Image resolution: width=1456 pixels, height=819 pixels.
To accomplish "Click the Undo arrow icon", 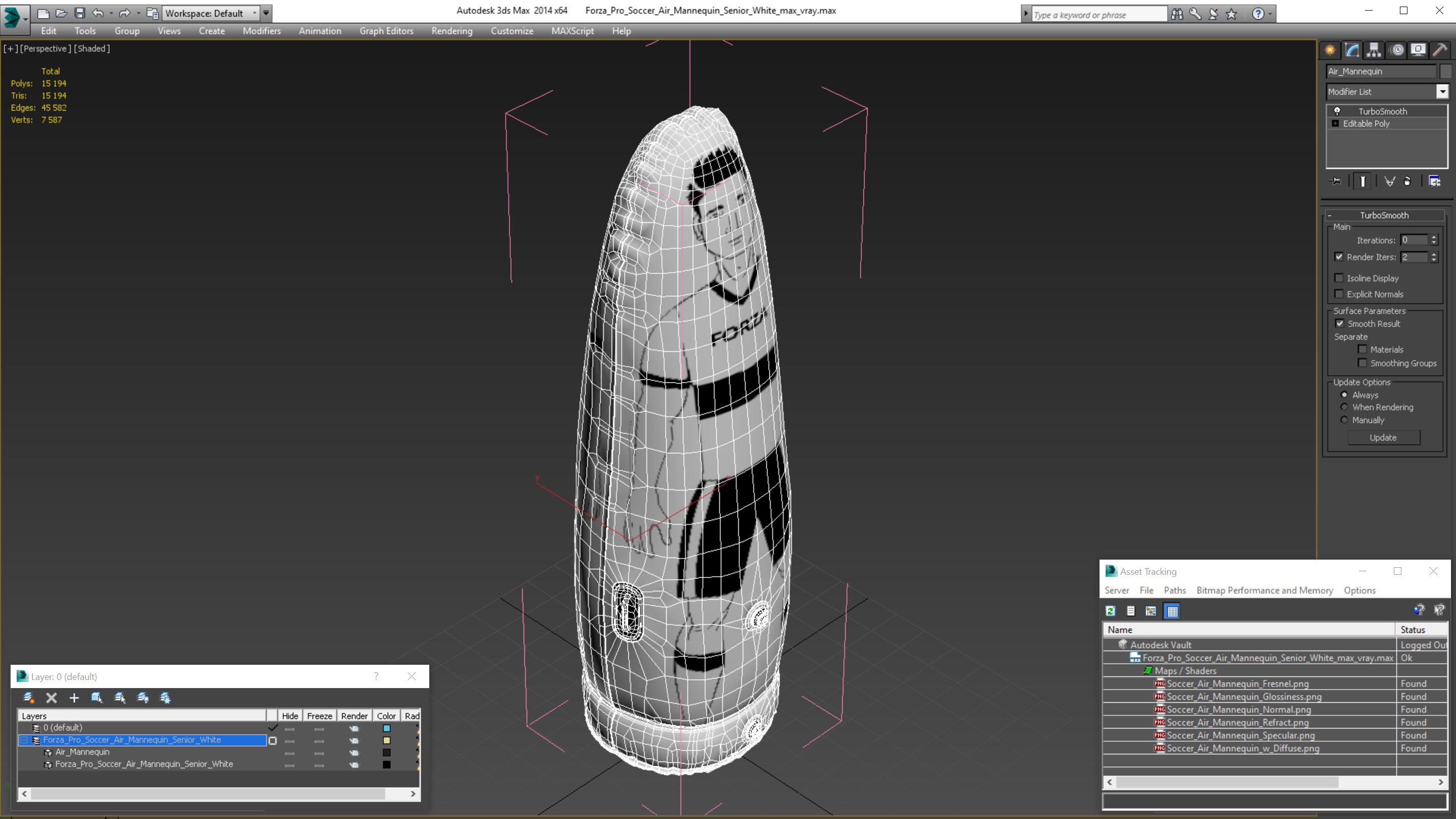I will tap(99, 13).
